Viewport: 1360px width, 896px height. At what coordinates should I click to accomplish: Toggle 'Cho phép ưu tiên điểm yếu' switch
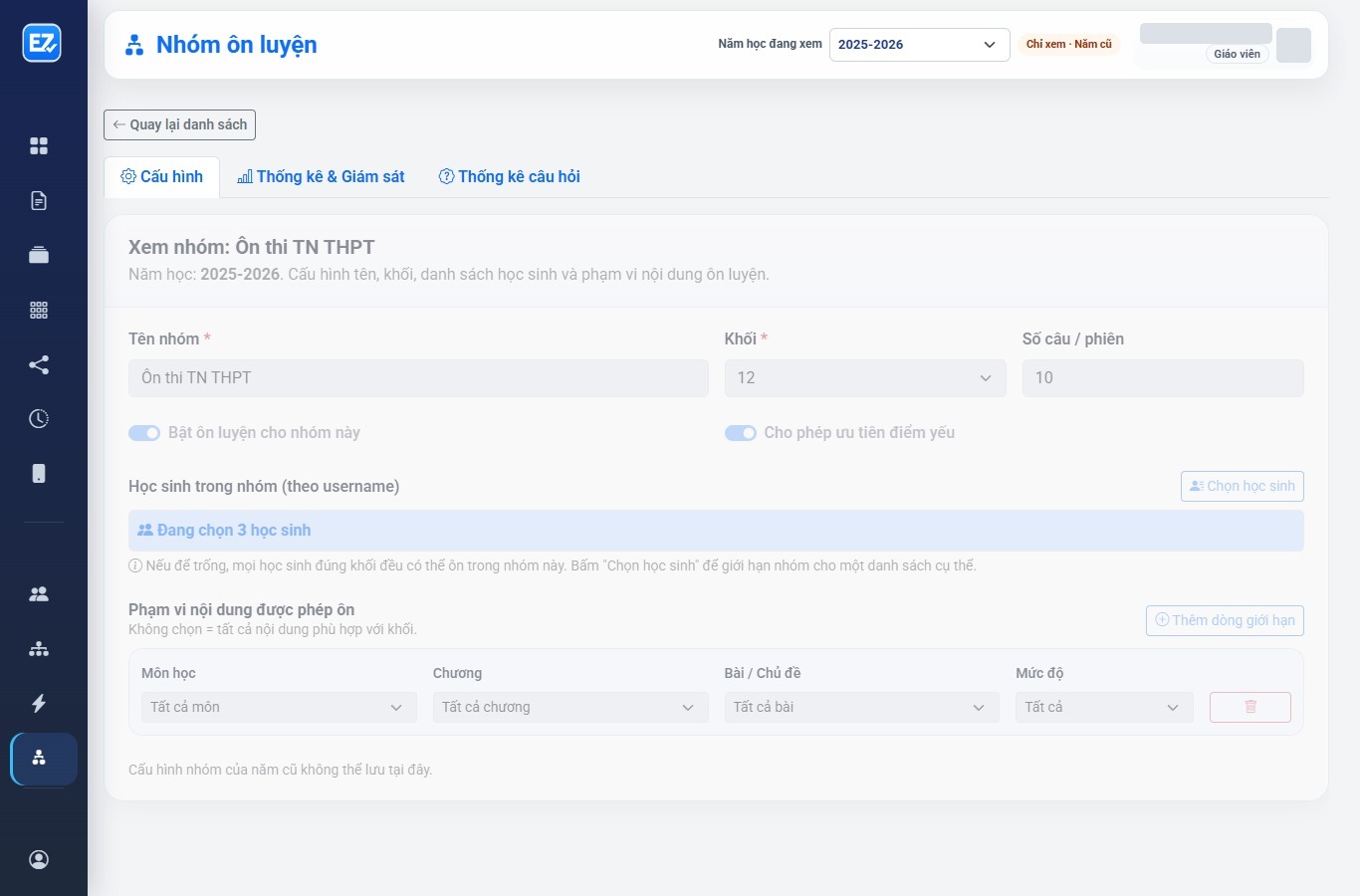[x=741, y=433]
